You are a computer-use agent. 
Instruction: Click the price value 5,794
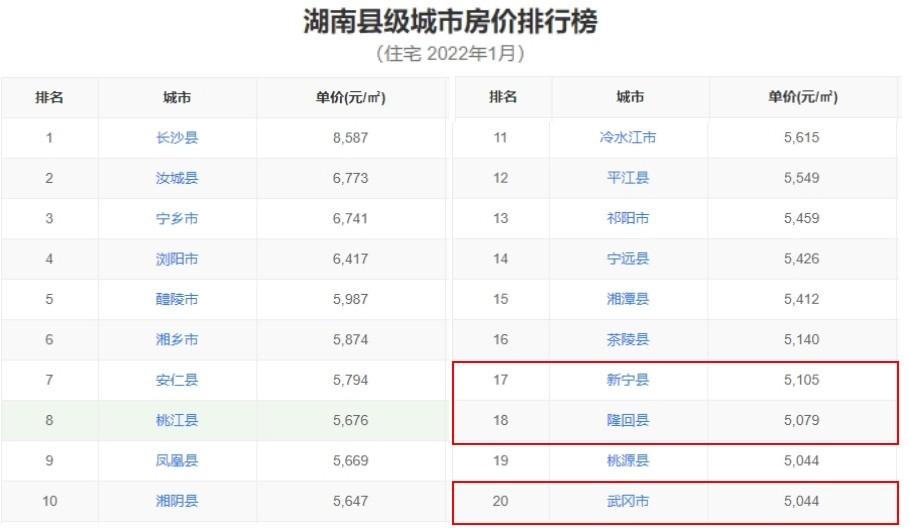pos(350,380)
